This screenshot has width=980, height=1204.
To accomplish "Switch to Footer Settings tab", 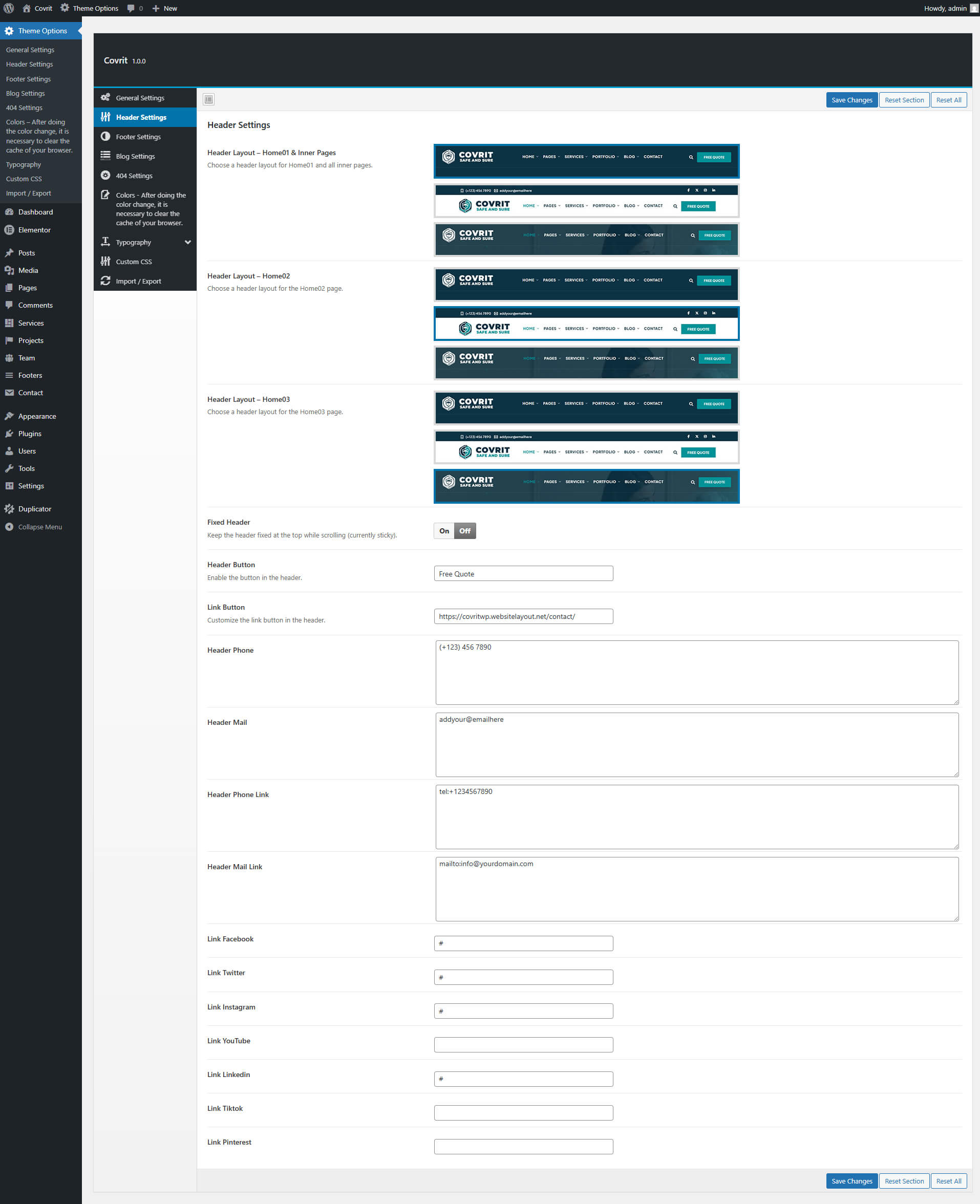I will point(138,137).
